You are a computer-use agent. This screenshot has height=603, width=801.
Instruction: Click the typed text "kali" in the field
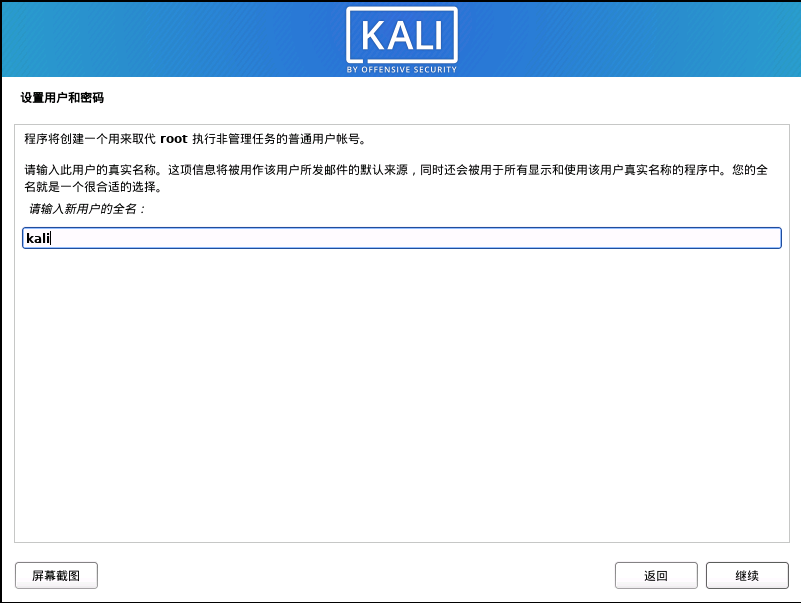38,238
